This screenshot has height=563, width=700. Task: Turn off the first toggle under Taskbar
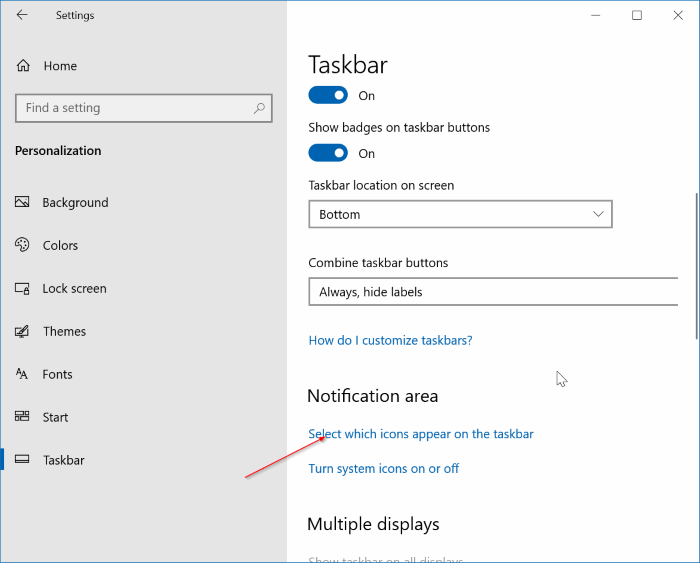point(328,95)
